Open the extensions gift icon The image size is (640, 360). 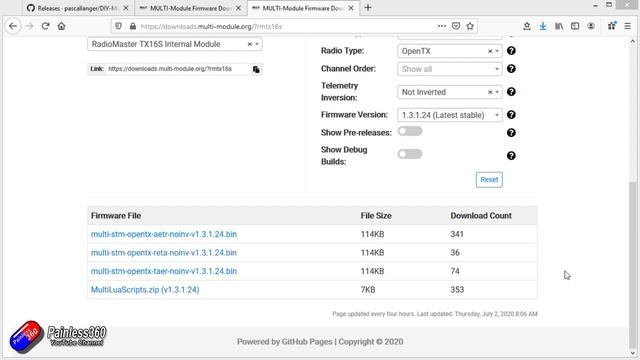(x=611, y=26)
